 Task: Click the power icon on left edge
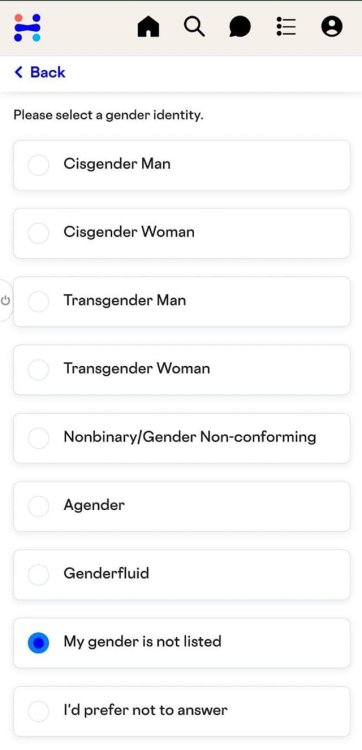6,301
